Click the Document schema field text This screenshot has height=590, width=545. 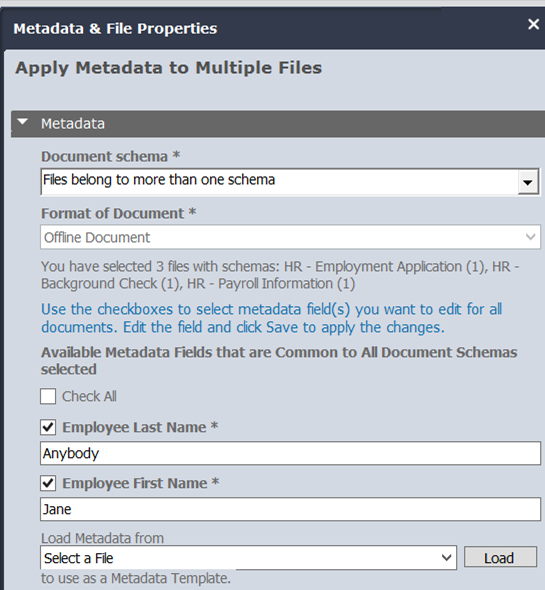tap(159, 180)
